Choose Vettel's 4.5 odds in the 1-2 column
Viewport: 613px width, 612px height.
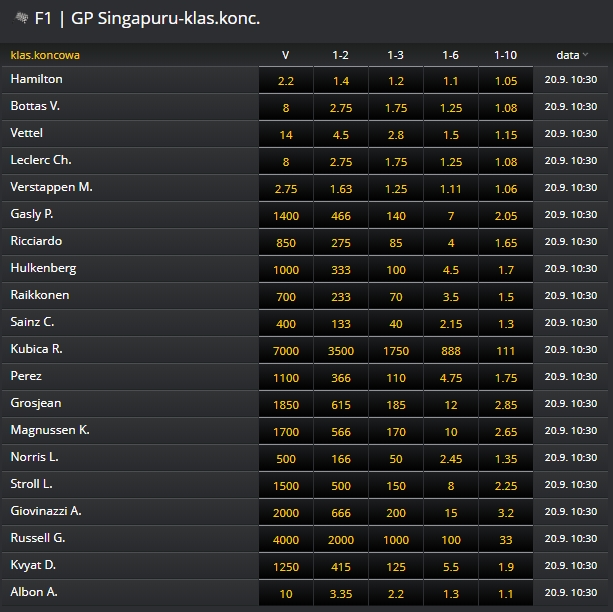point(340,134)
